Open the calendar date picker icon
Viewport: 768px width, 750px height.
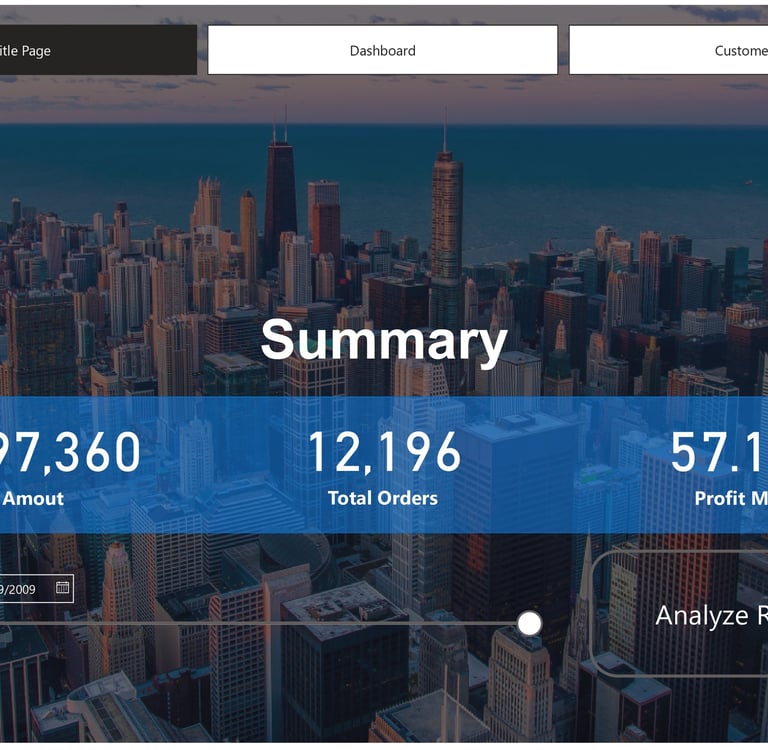63,588
